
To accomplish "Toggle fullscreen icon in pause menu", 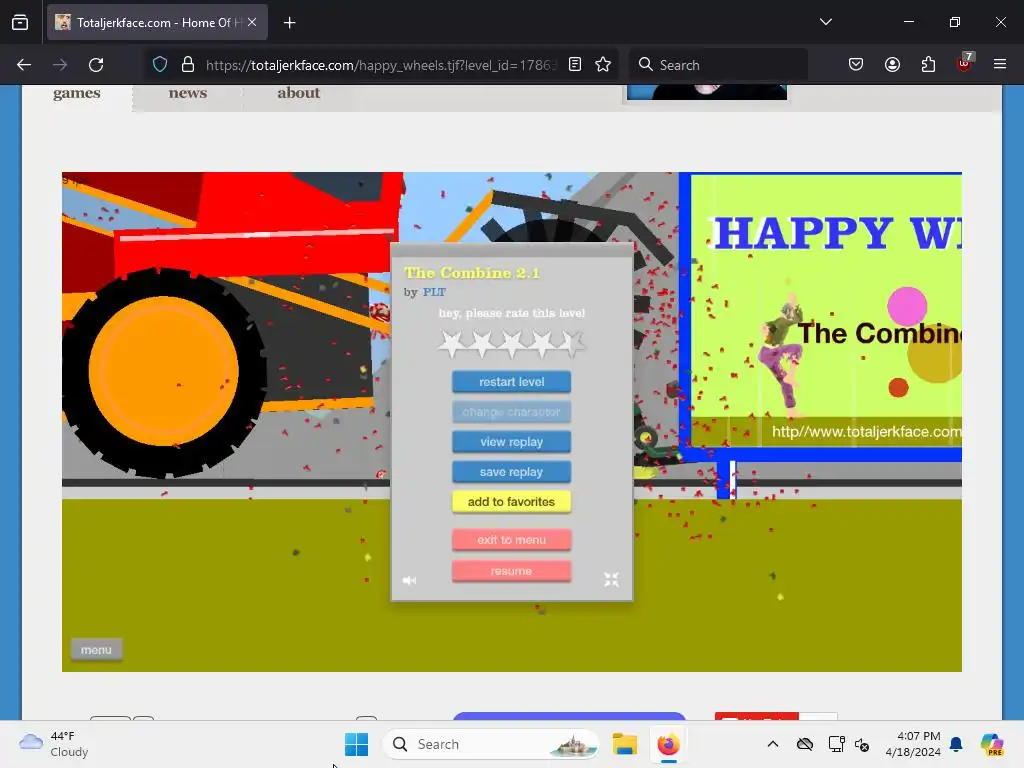I will pyautogui.click(x=611, y=579).
